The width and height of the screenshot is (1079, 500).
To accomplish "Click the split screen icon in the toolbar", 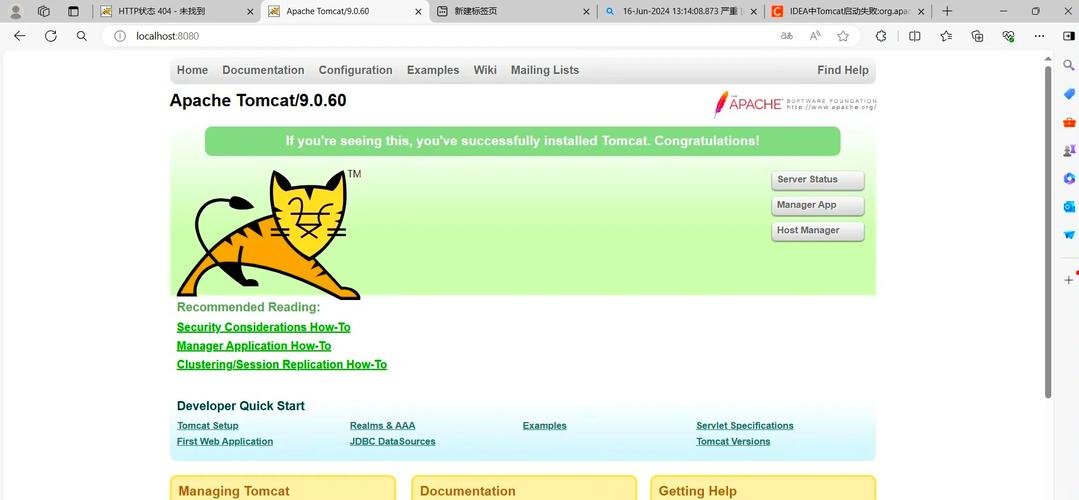I will click(x=914, y=36).
